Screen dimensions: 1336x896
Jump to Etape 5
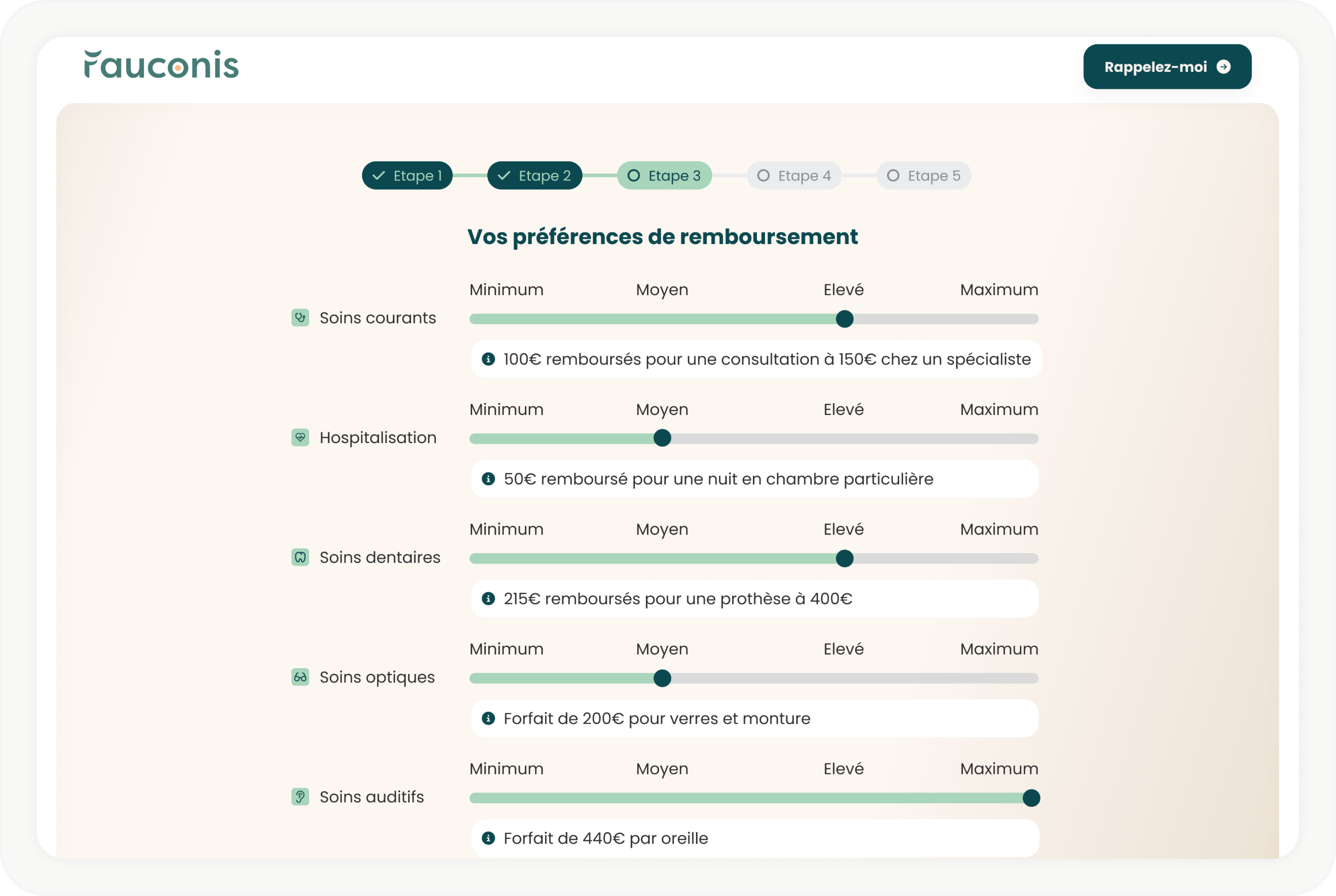pos(923,176)
